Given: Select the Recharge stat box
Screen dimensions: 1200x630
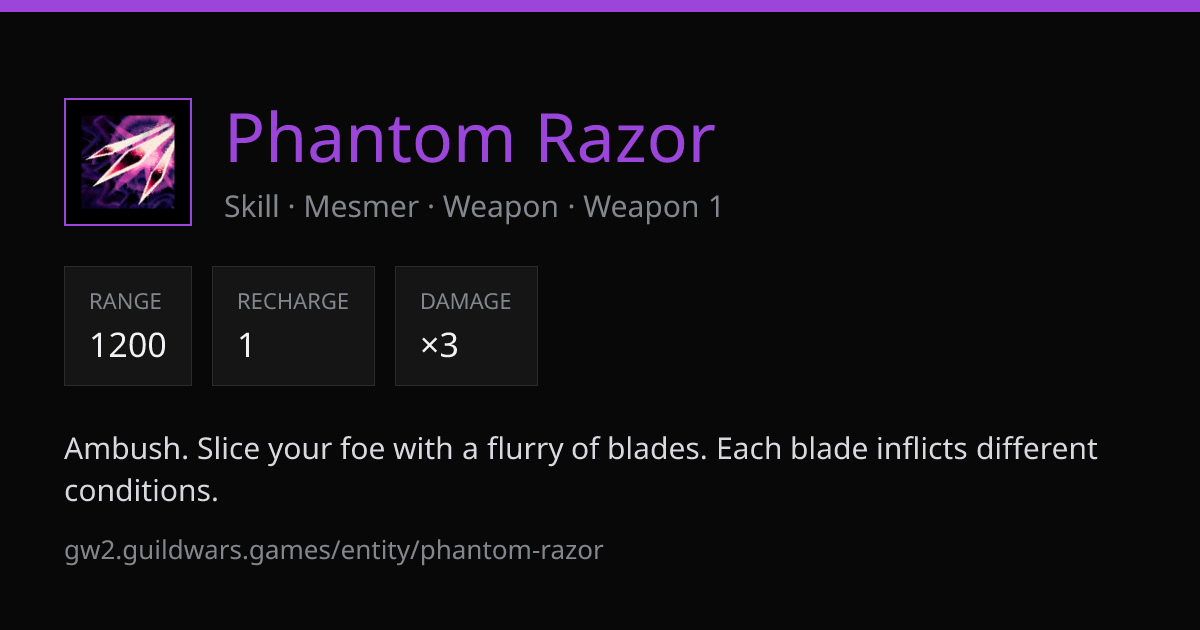Looking at the screenshot, I should [x=293, y=326].
